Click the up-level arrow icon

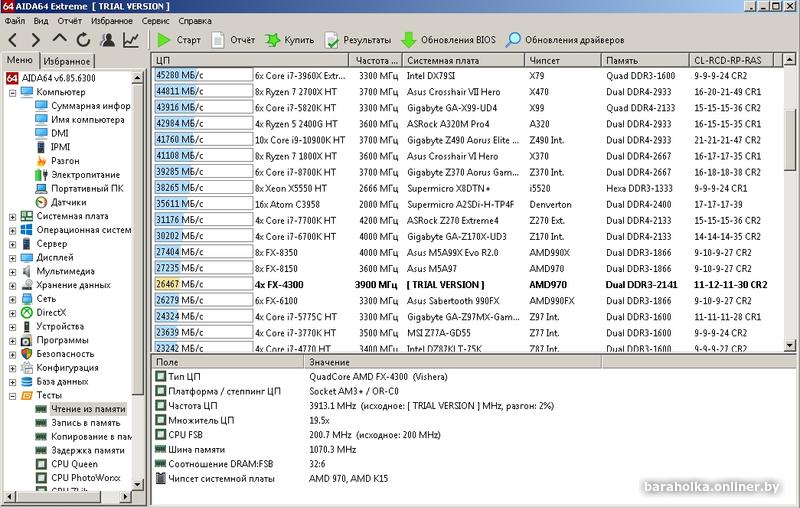tap(60, 39)
